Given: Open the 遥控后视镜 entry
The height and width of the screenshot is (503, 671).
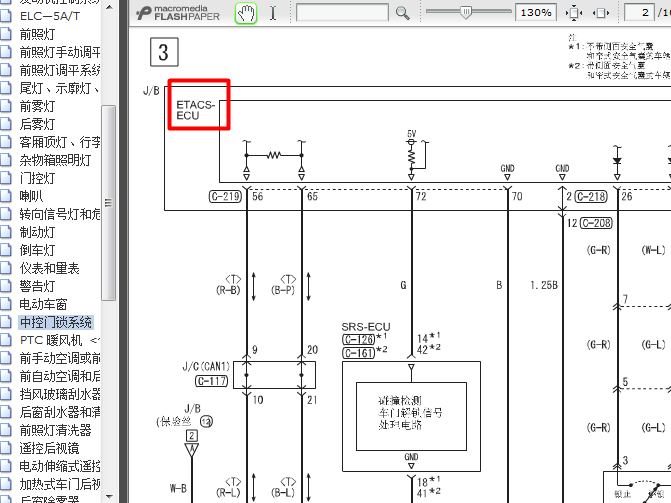Looking at the screenshot, I should tap(49, 448).
